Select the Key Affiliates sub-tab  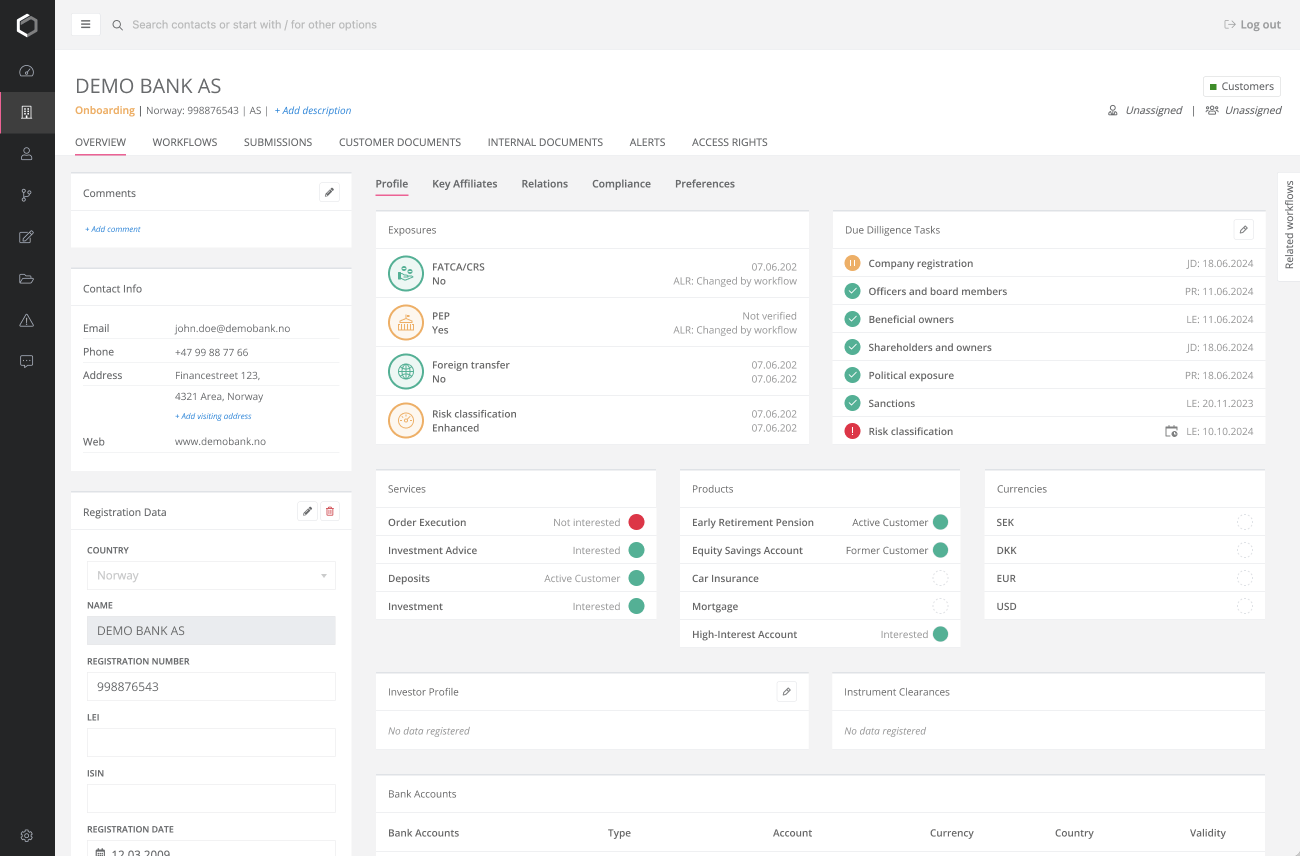[x=465, y=184]
